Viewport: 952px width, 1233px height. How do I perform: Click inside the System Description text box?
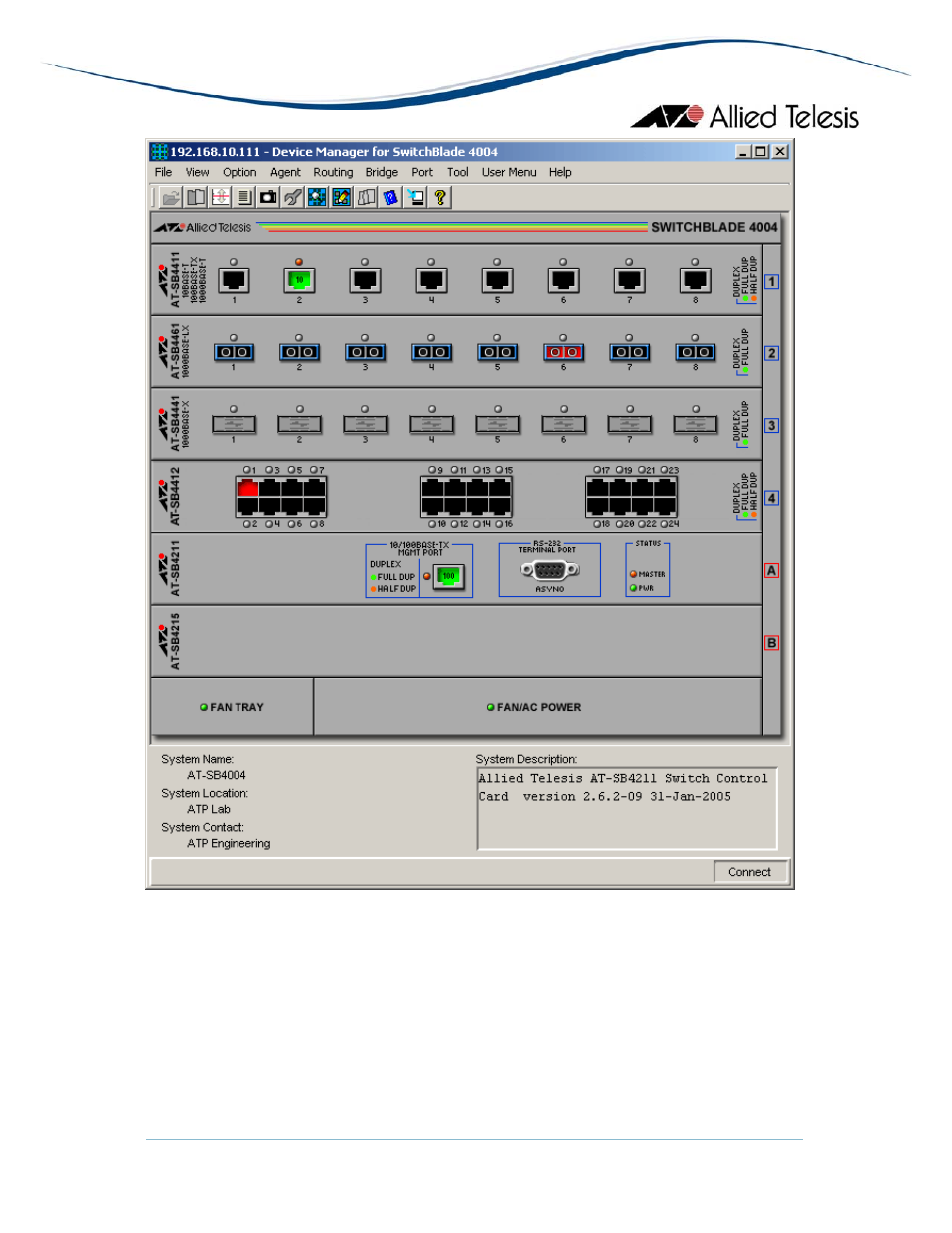coord(627,808)
